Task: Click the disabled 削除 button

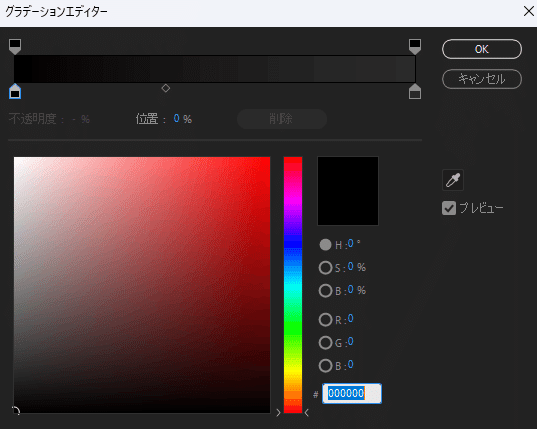Action: [282, 119]
